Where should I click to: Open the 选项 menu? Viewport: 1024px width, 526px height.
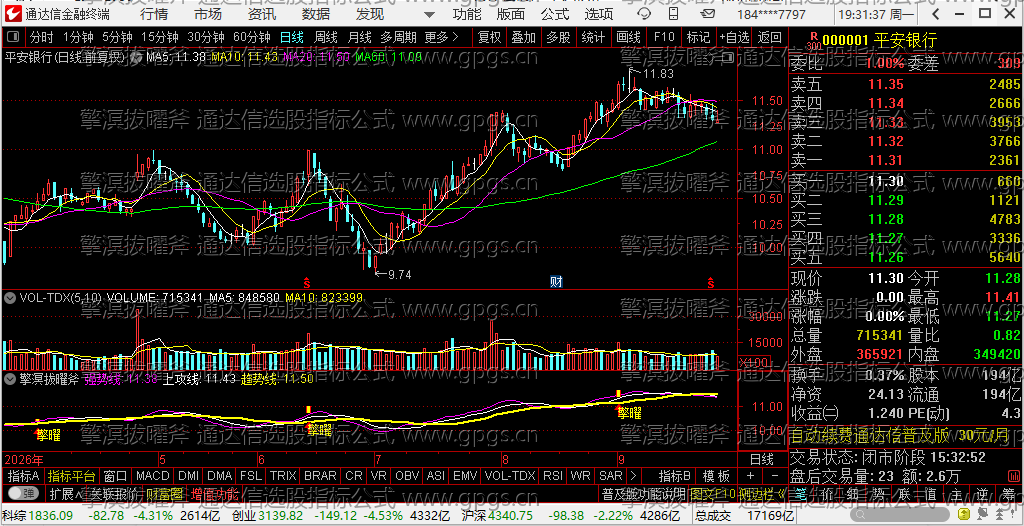[x=599, y=14]
